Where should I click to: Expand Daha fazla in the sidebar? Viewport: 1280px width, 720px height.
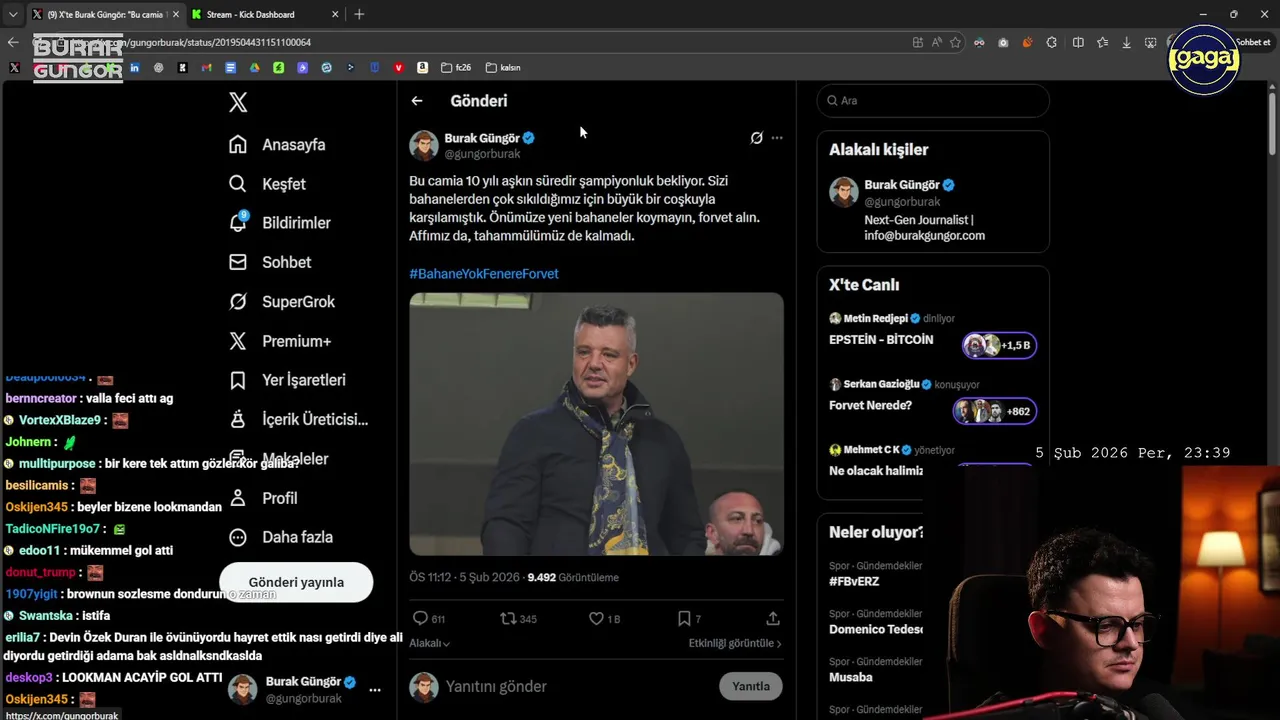pyautogui.click(x=281, y=537)
